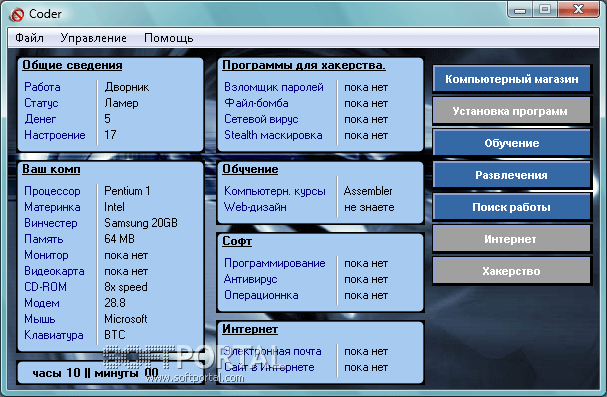Click the Программирование label
The height and width of the screenshot is (397, 607).
pos(275,263)
